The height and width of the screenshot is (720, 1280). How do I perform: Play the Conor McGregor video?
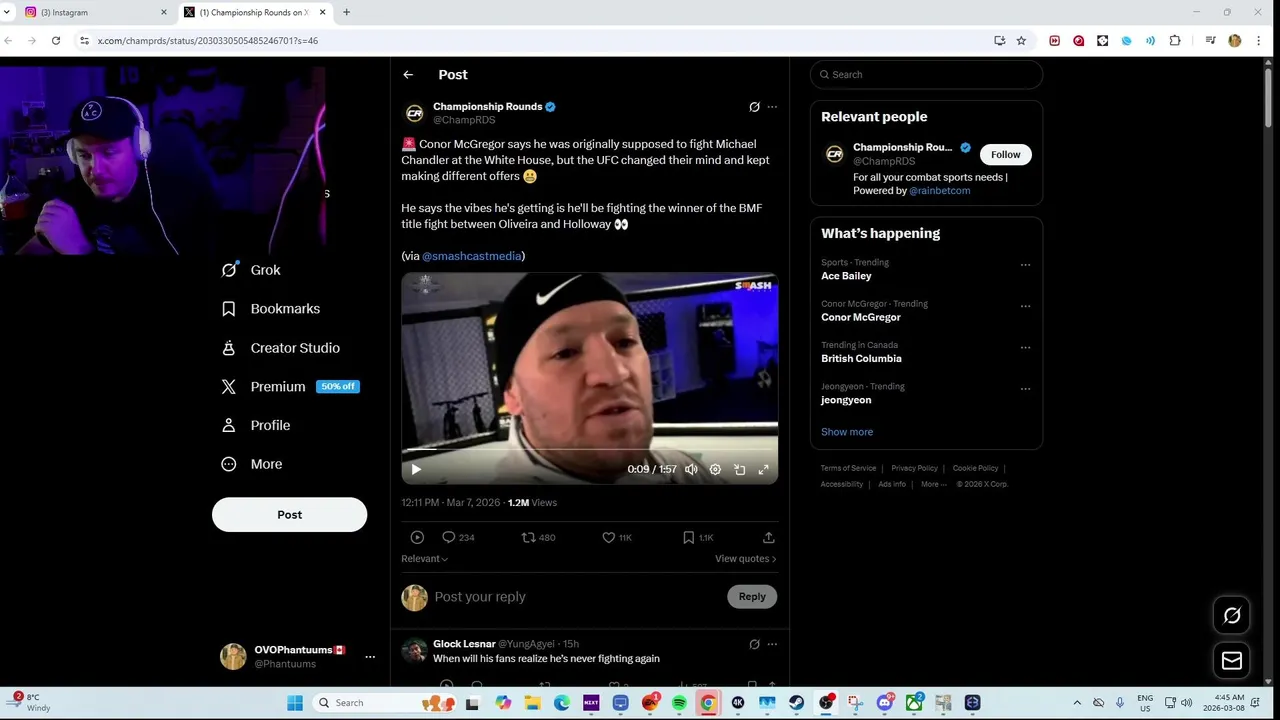coord(416,469)
